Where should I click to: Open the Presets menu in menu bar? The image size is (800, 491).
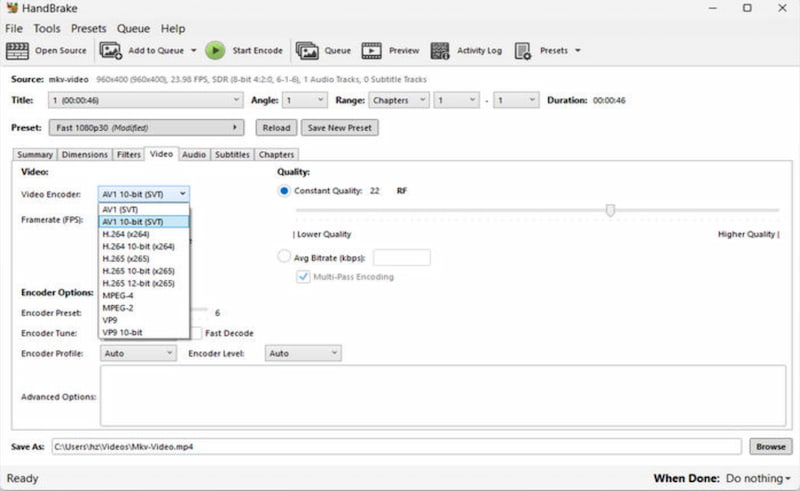tap(88, 29)
